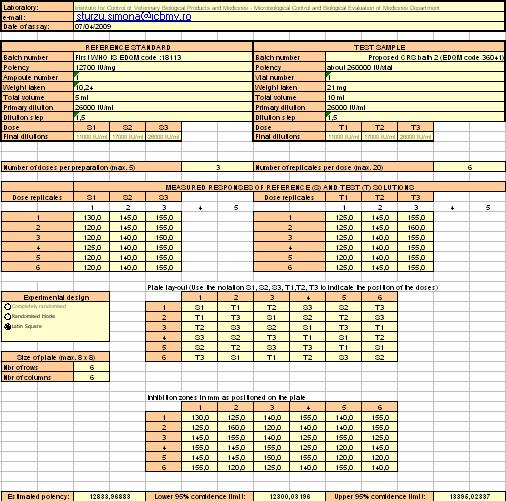Viewport: 506px width, 501px height.
Task: Click the Laboratory name field
Action: 289,7
